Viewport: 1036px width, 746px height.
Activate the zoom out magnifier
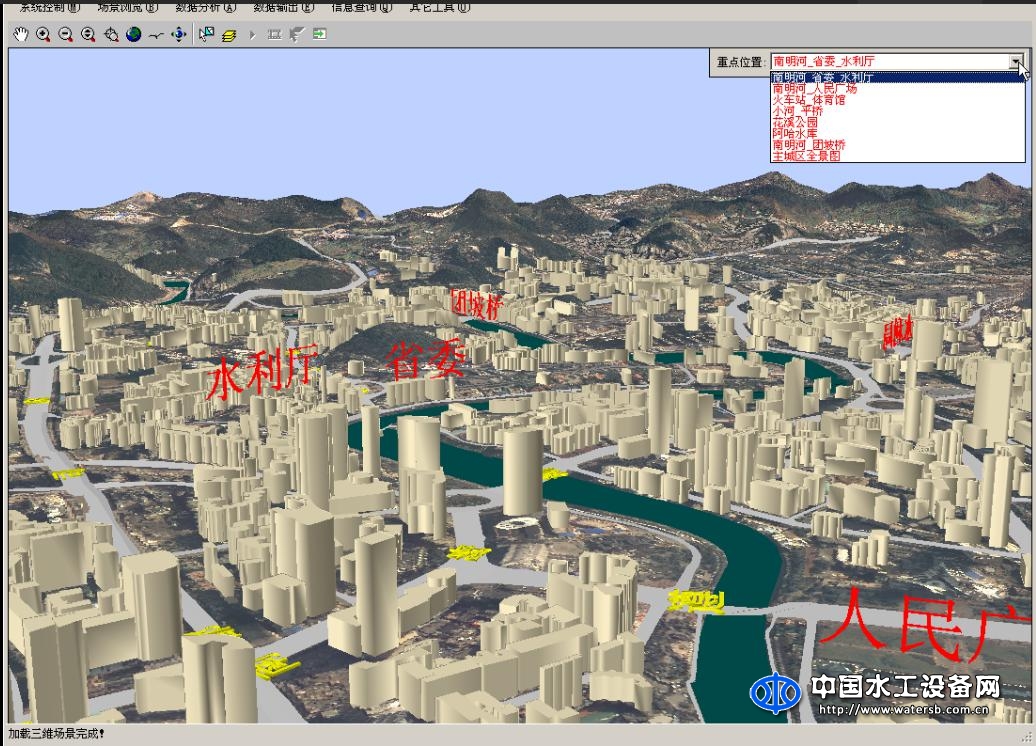[x=65, y=34]
